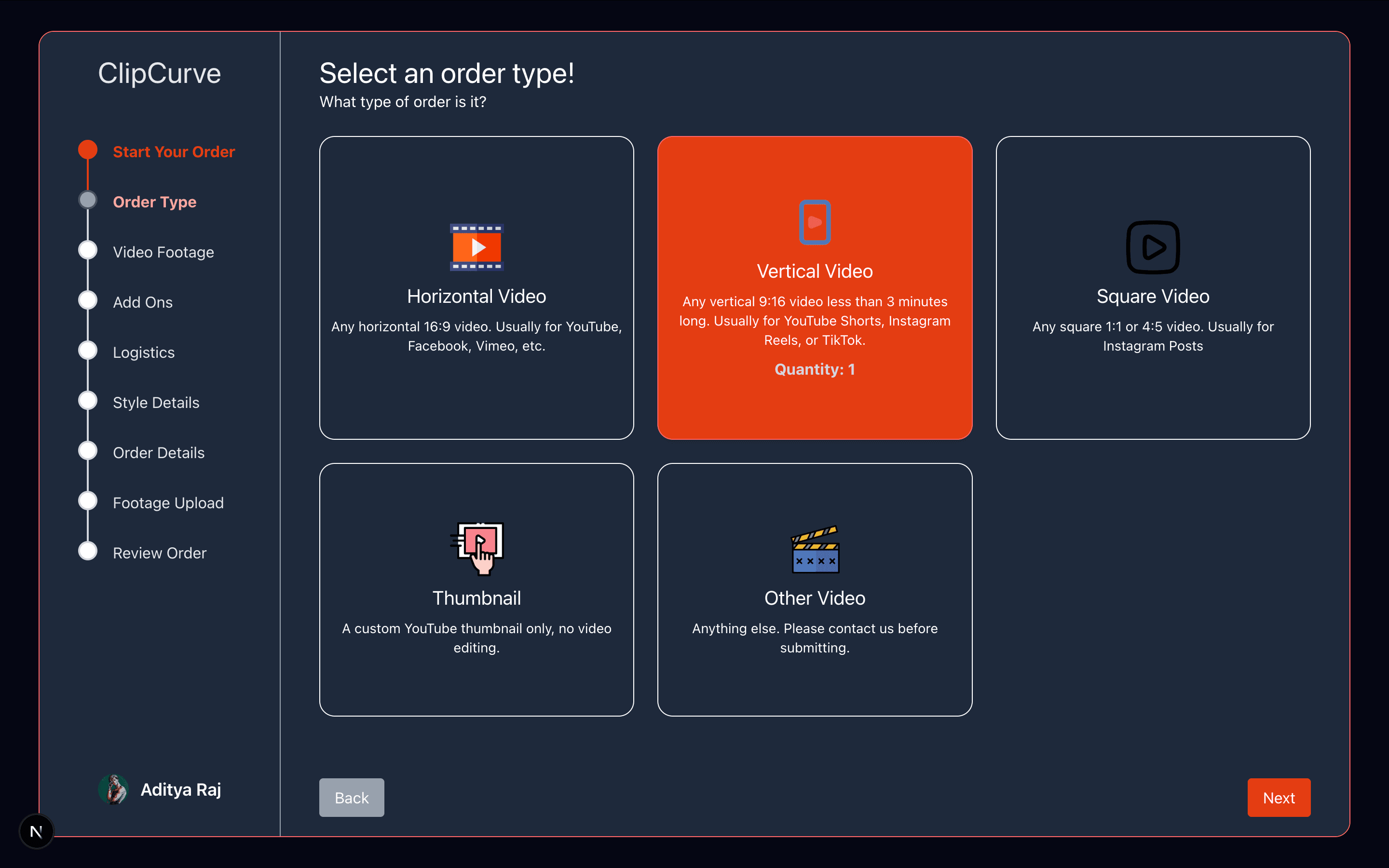Go to the Add Ons step
The height and width of the screenshot is (868, 1389).
tap(142, 302)
